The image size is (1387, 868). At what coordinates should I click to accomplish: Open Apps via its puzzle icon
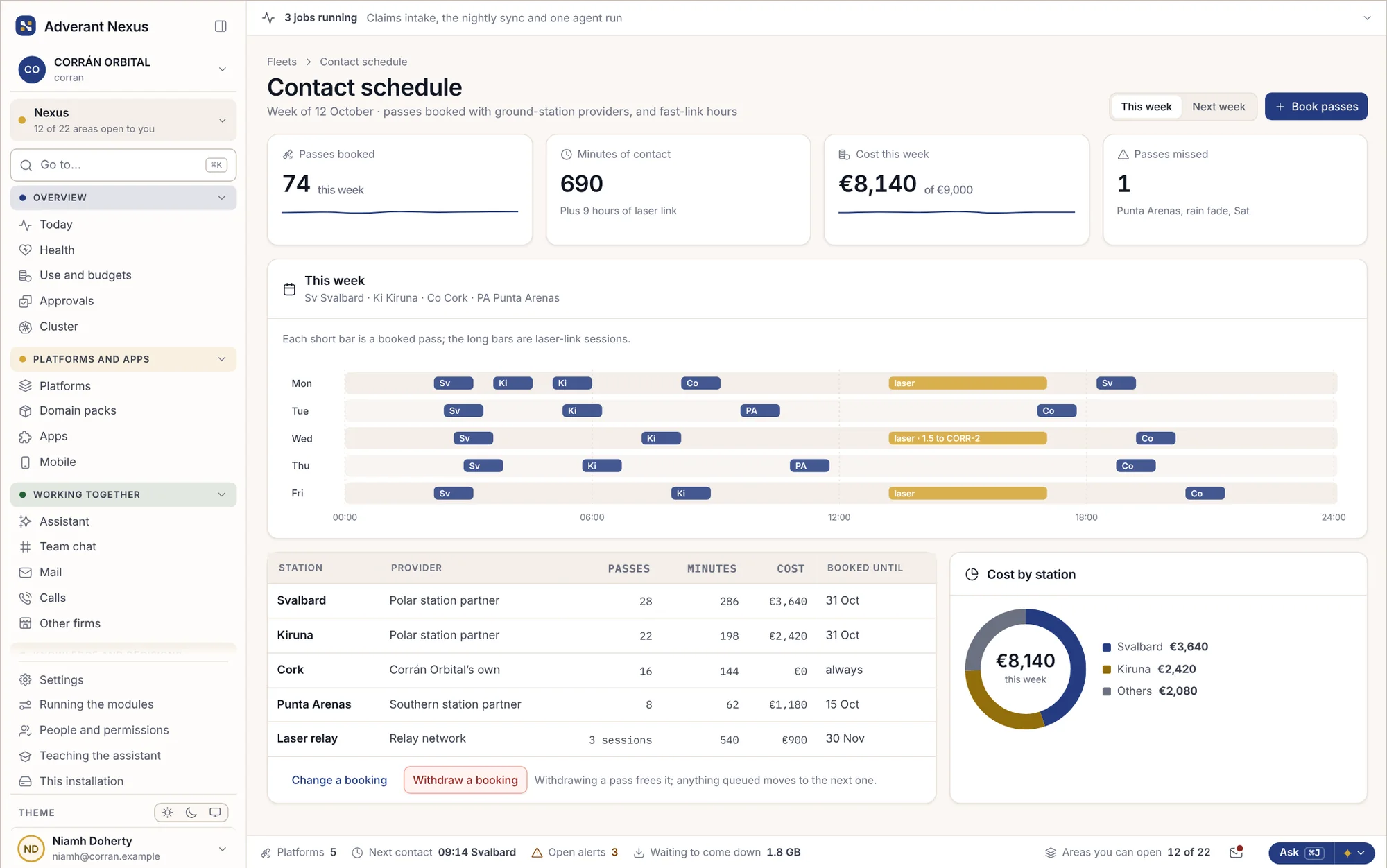point(26,437)
